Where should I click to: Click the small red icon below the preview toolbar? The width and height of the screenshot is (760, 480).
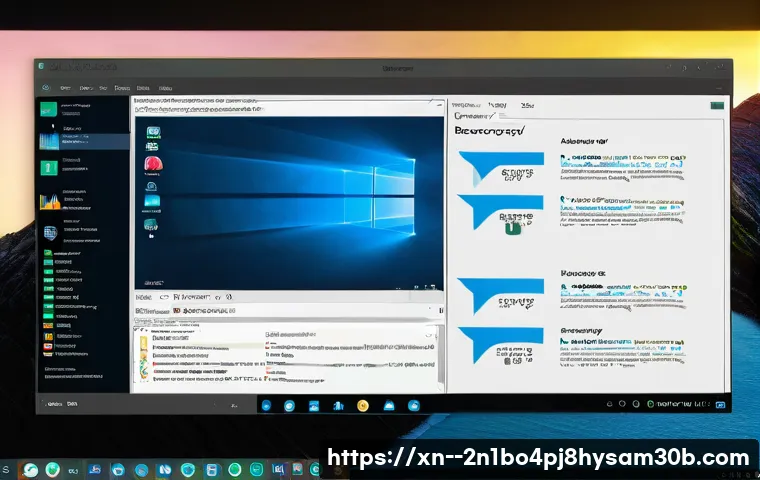tap(177, 310)
